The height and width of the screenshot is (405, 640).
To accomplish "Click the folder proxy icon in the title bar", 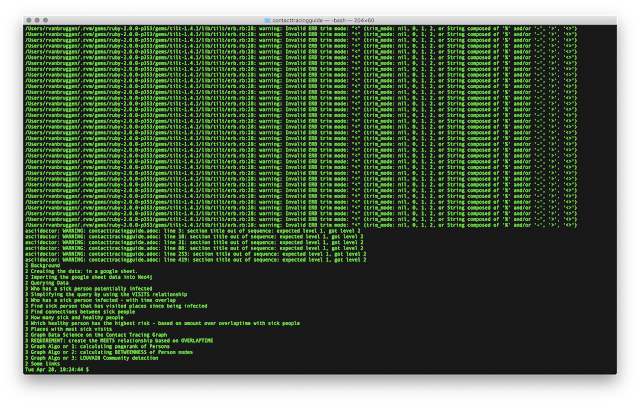I will (267, 20).
